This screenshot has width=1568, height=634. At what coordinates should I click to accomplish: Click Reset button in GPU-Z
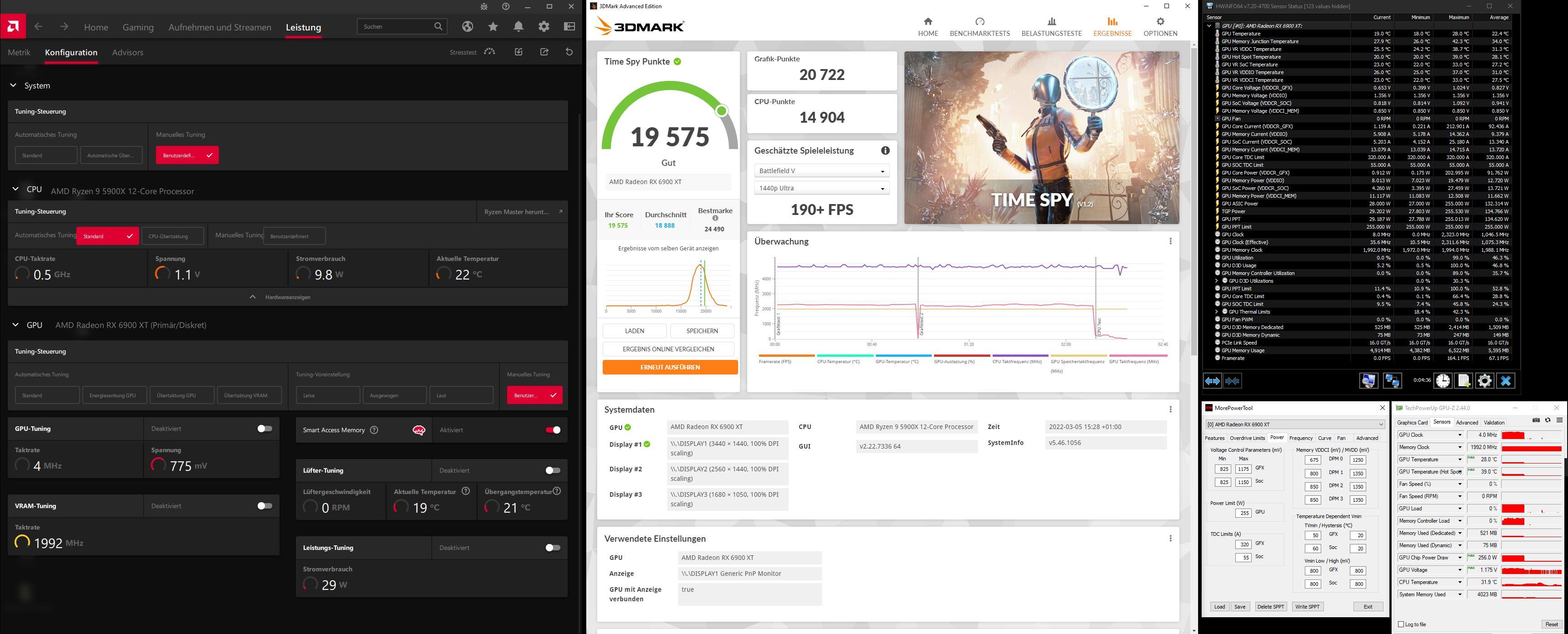pos(1552,624)
